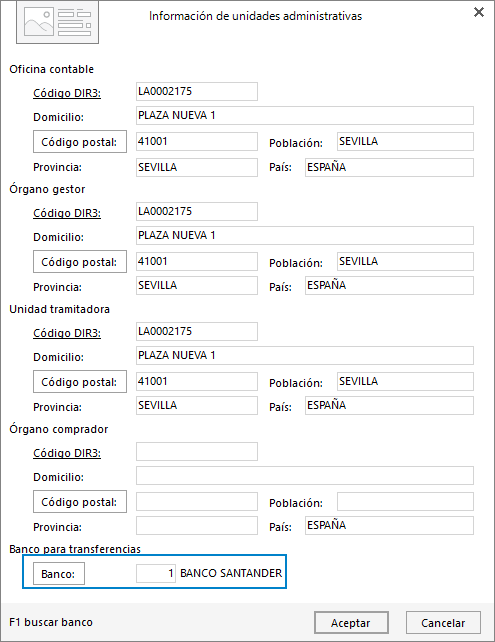Select the Oficina contable Domicilio field
The image size is (495, 642).
pos(305,115)
